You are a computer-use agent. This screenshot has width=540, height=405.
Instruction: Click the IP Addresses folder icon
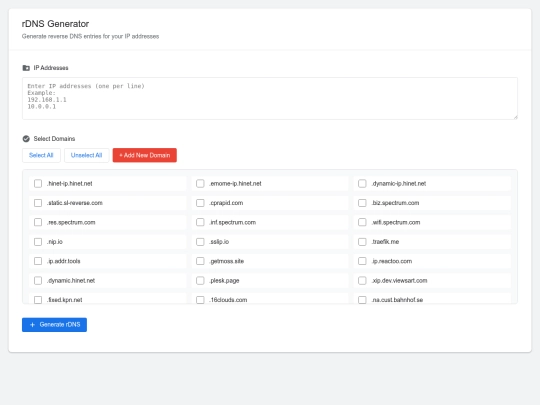click(26, 68)
